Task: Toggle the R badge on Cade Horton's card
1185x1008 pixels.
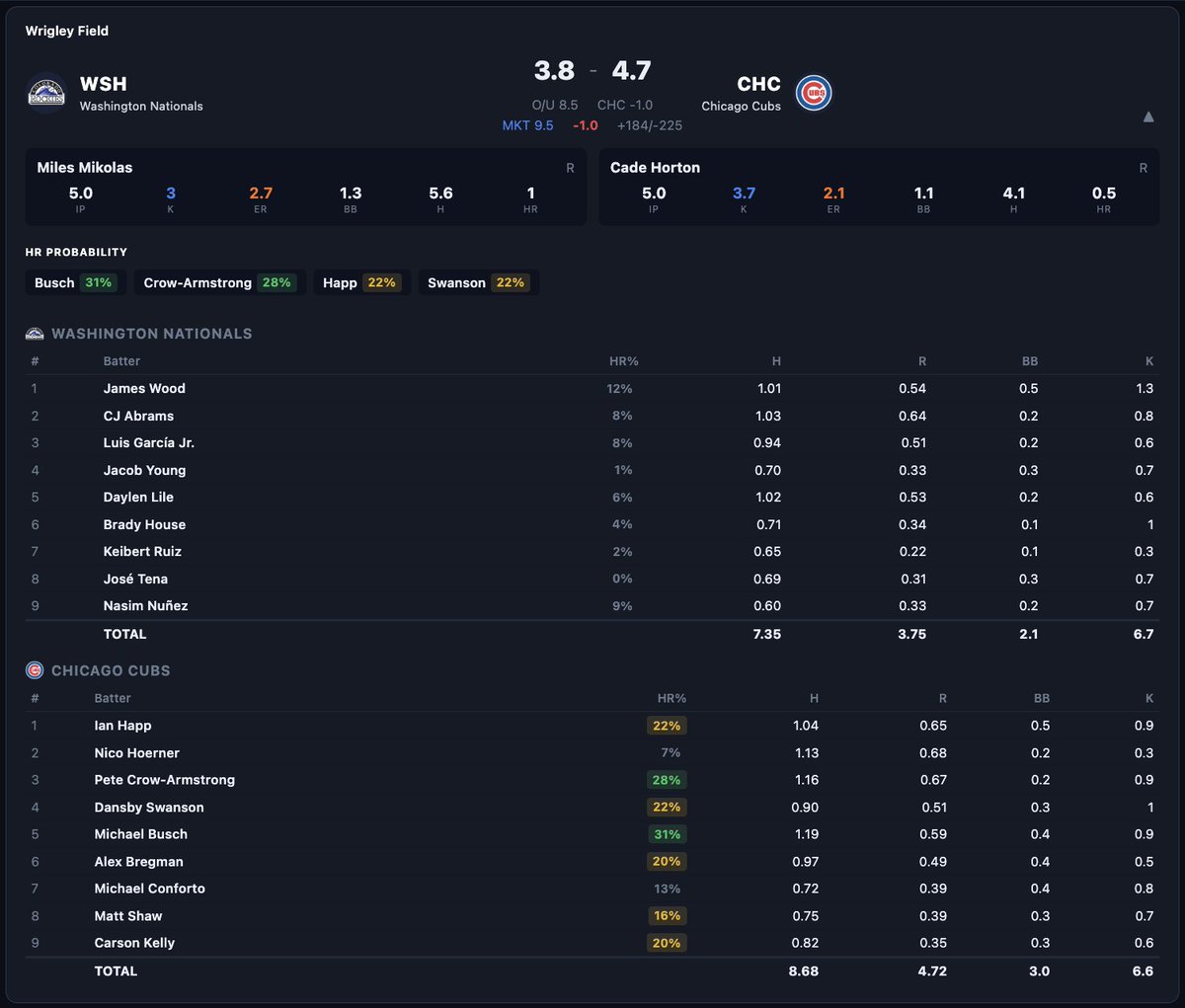Action: tap(1143, 168)
